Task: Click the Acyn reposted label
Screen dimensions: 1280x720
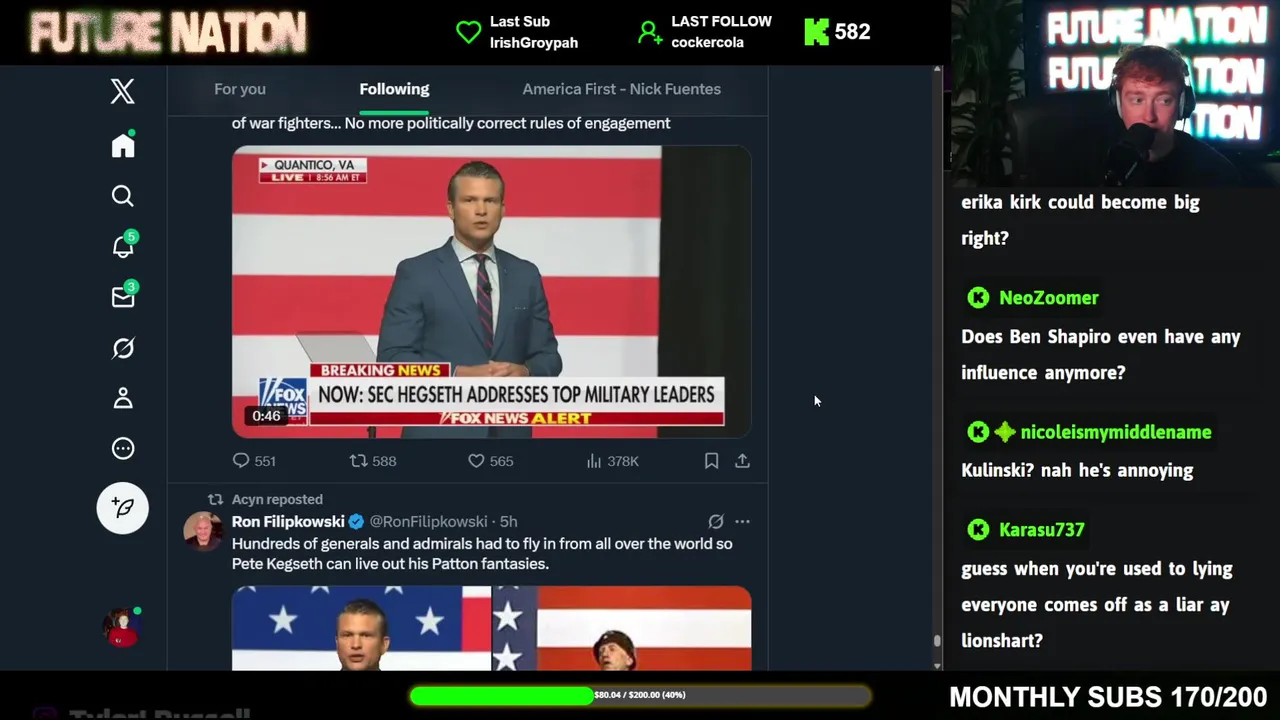Action: click(277, 499)
